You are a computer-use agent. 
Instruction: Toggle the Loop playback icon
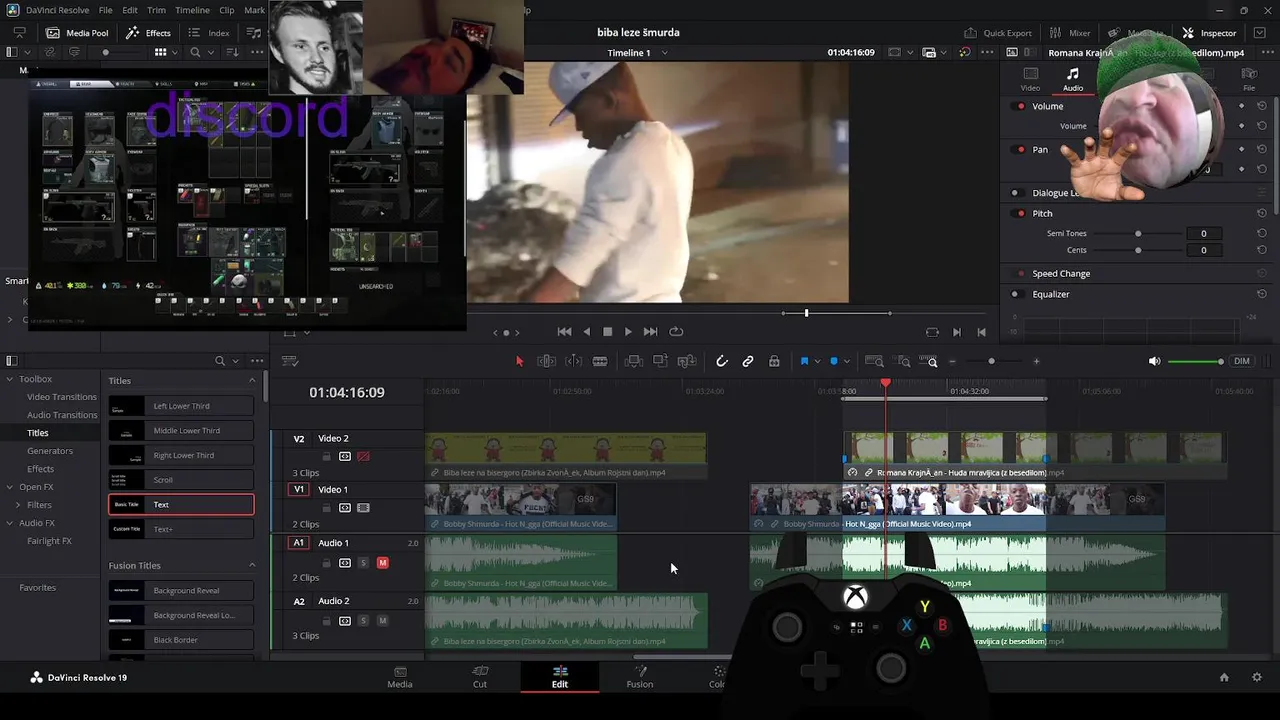click(x=676, y=332)
